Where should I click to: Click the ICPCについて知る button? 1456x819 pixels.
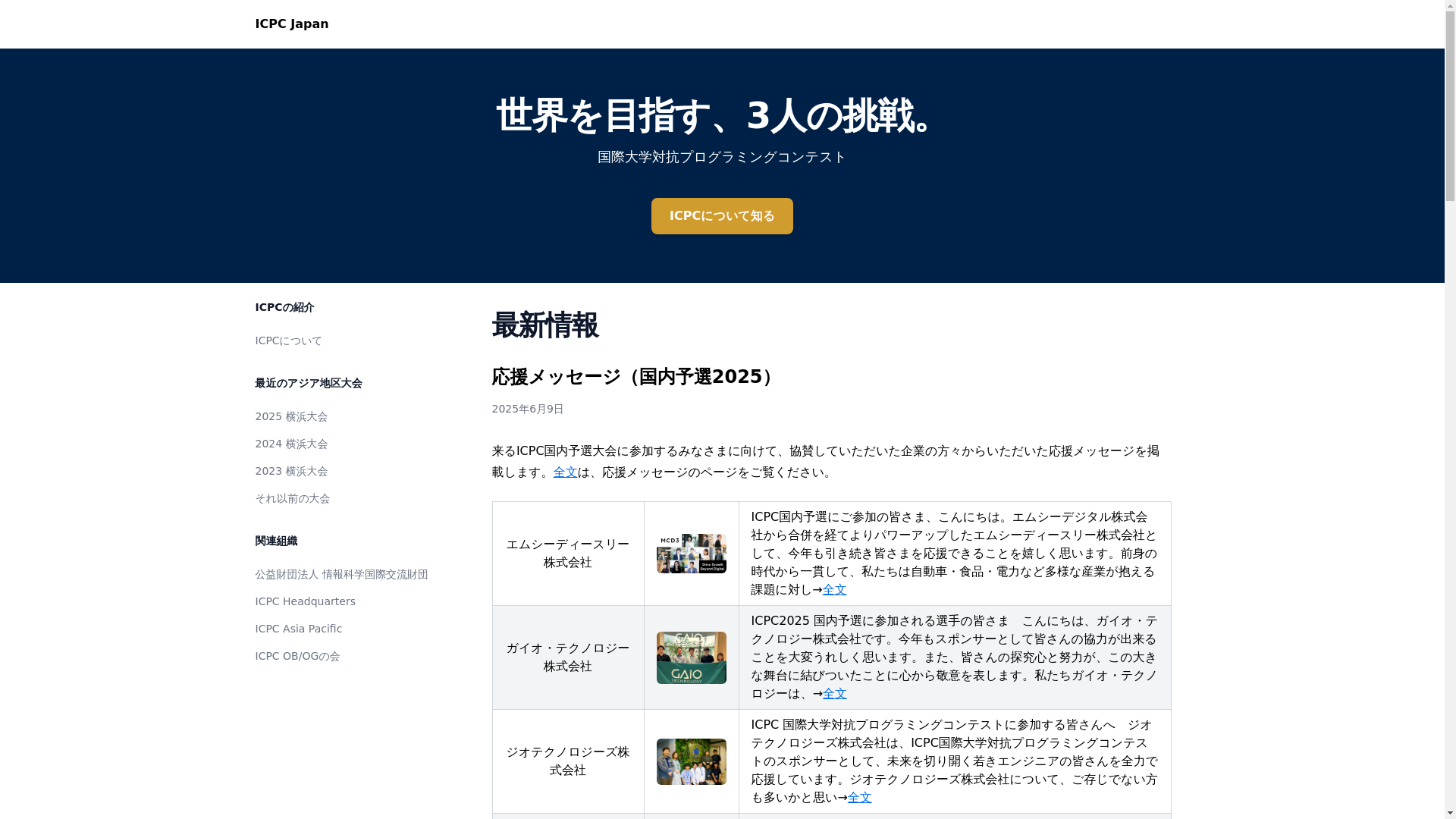coord(722,216)
